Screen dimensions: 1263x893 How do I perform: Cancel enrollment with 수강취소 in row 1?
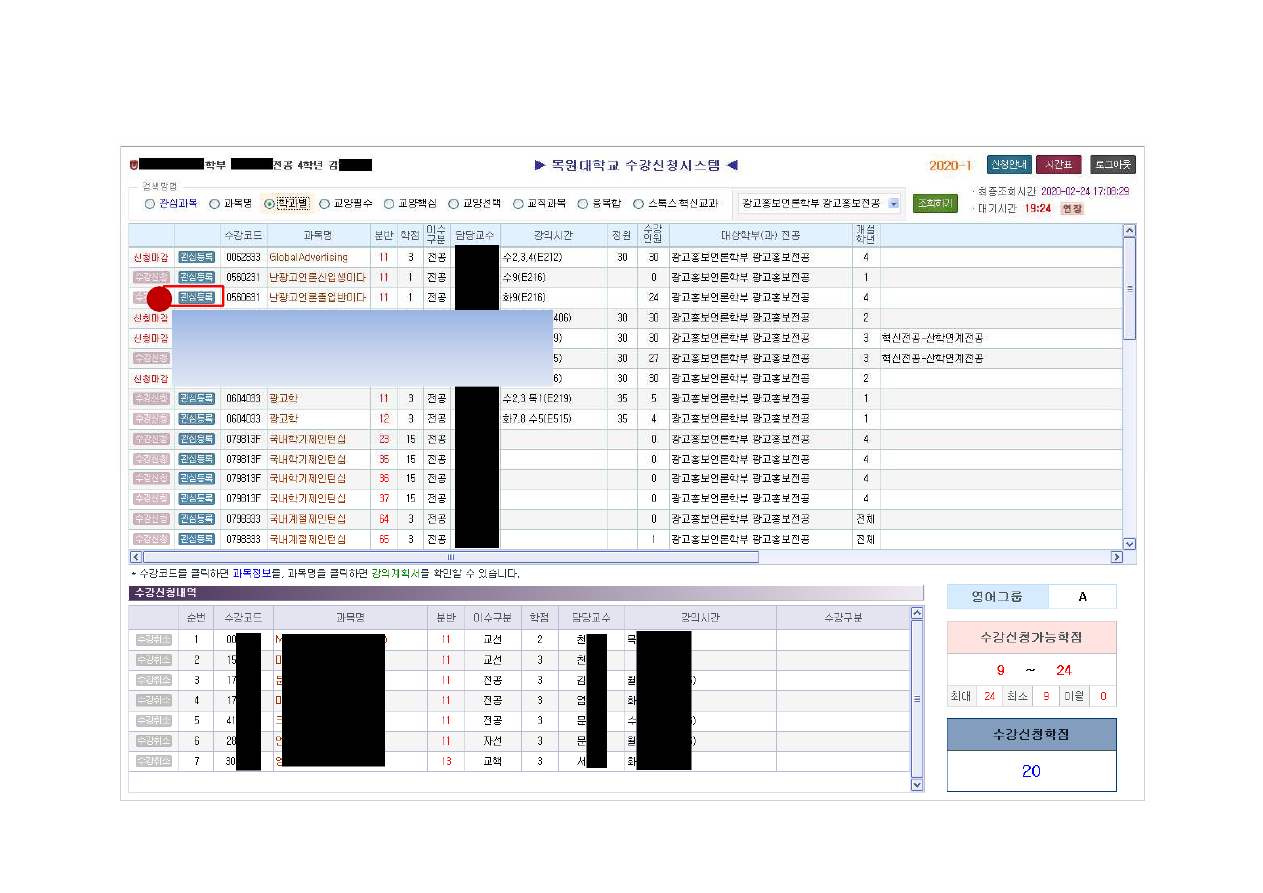(x=154, y=639)
